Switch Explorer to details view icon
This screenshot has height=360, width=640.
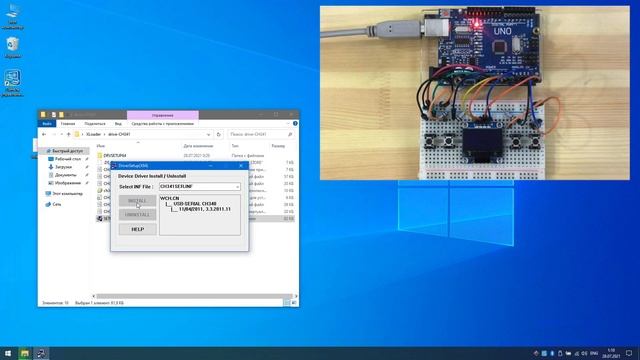coord(287,303)
